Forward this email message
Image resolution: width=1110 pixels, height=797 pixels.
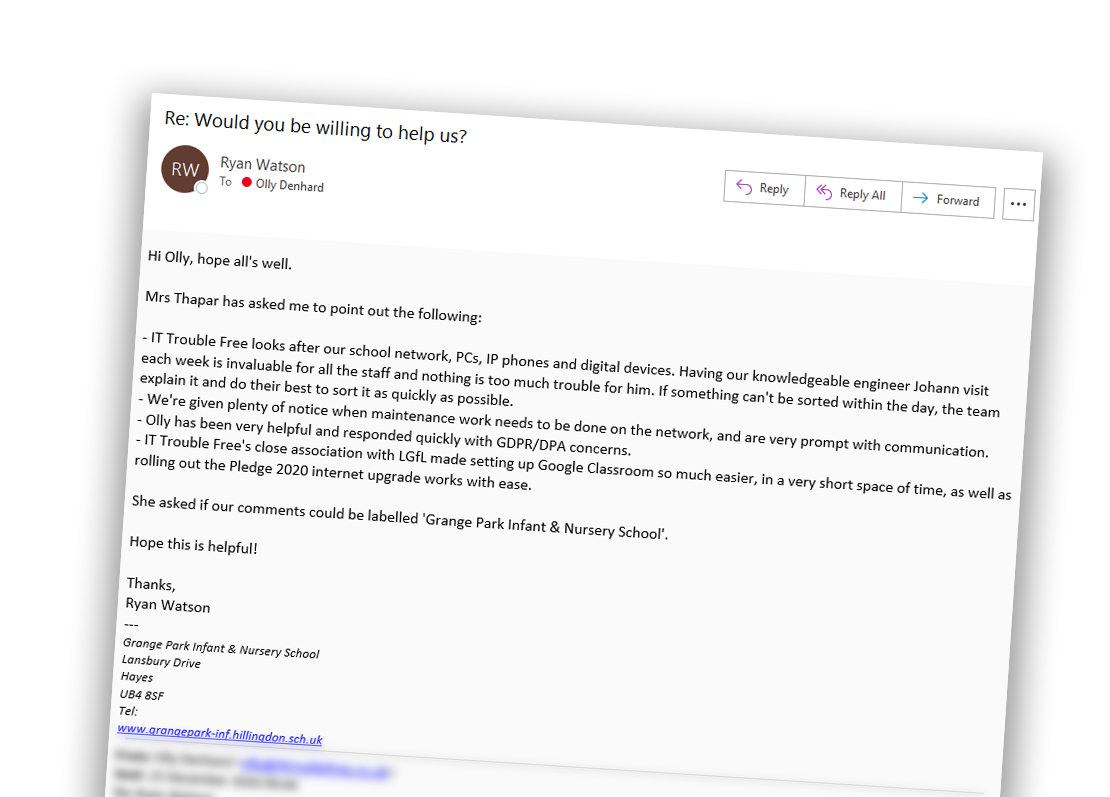[949, 199]
